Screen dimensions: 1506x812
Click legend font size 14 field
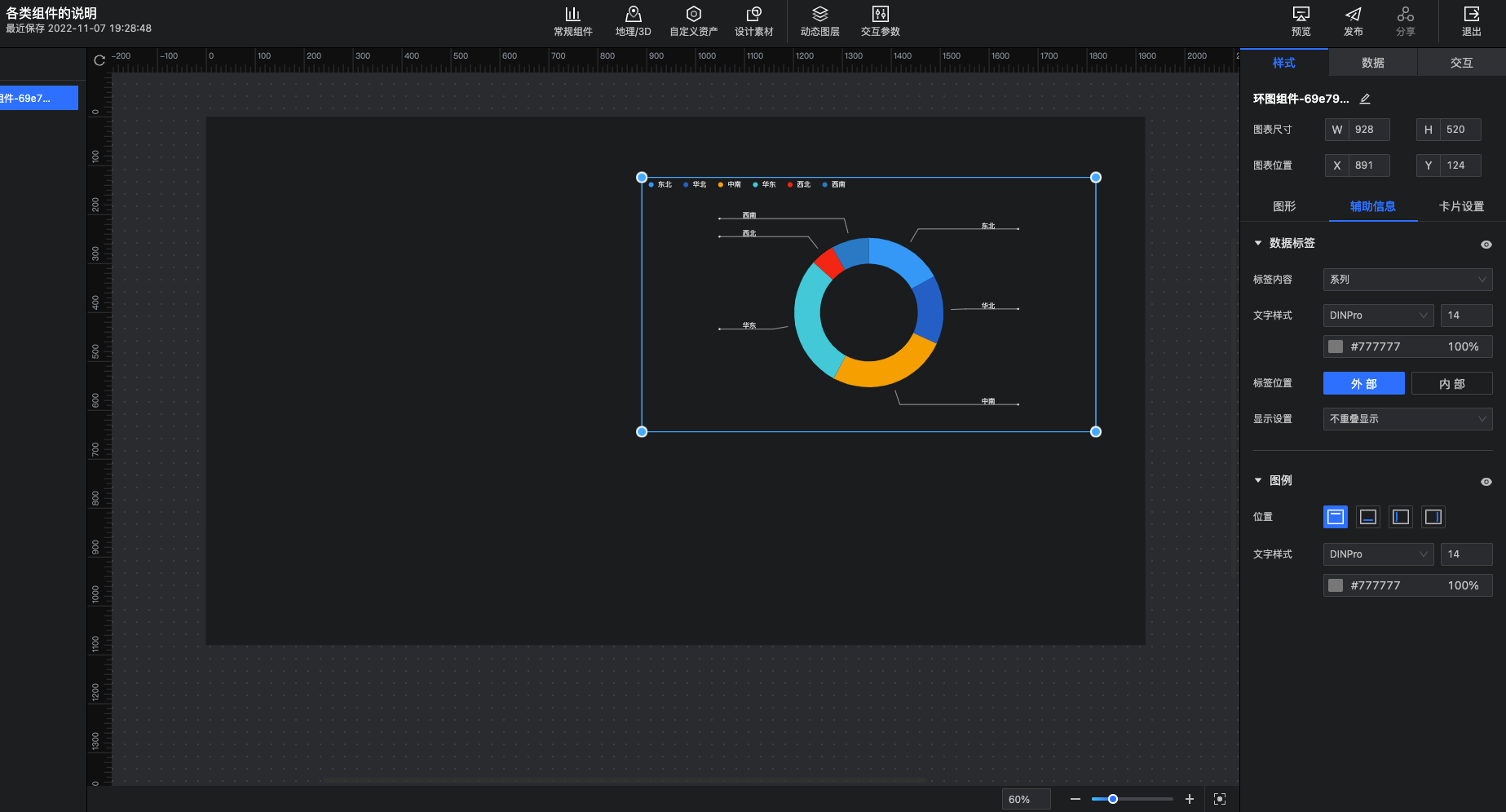[1467, 554]
